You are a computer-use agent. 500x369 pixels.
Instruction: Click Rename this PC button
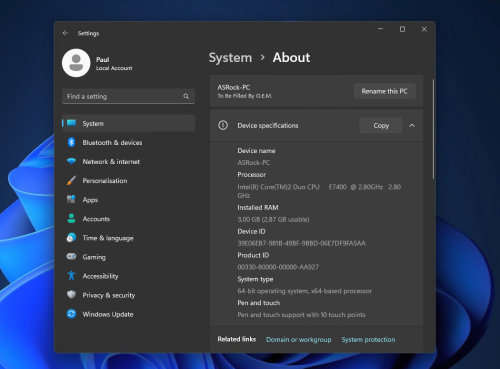coord(385,91)
